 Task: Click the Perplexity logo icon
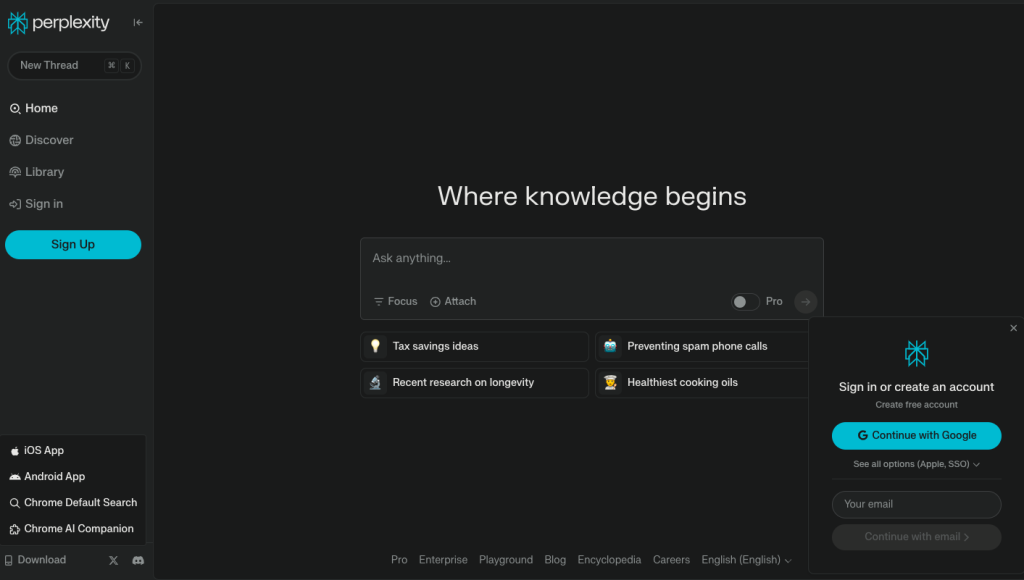tap(17, 22)
